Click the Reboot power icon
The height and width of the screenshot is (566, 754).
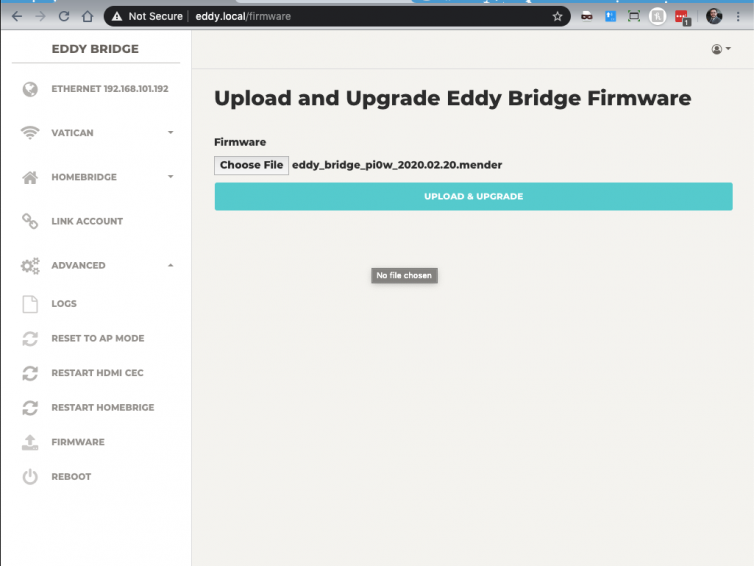point(30,477)
